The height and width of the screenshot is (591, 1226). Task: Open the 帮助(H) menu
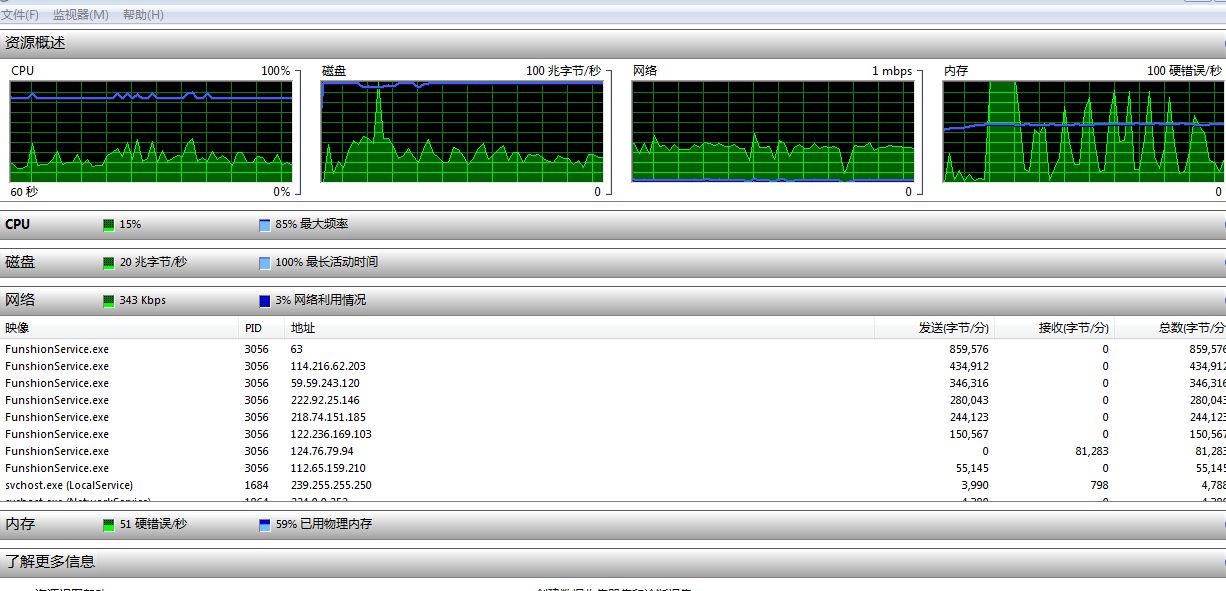point(143,15)
